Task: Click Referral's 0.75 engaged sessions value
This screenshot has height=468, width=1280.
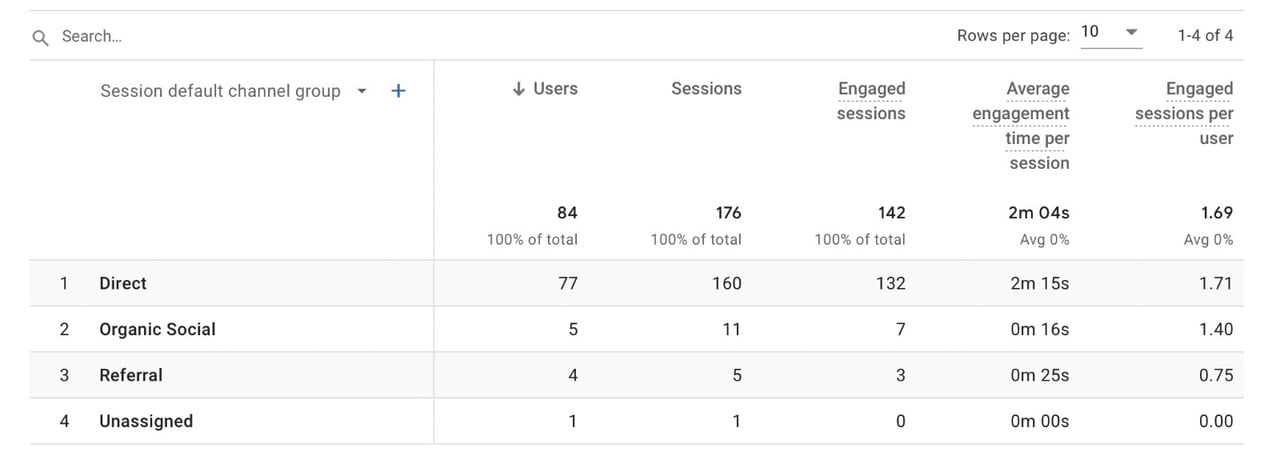Action: tap(1216, 375)
